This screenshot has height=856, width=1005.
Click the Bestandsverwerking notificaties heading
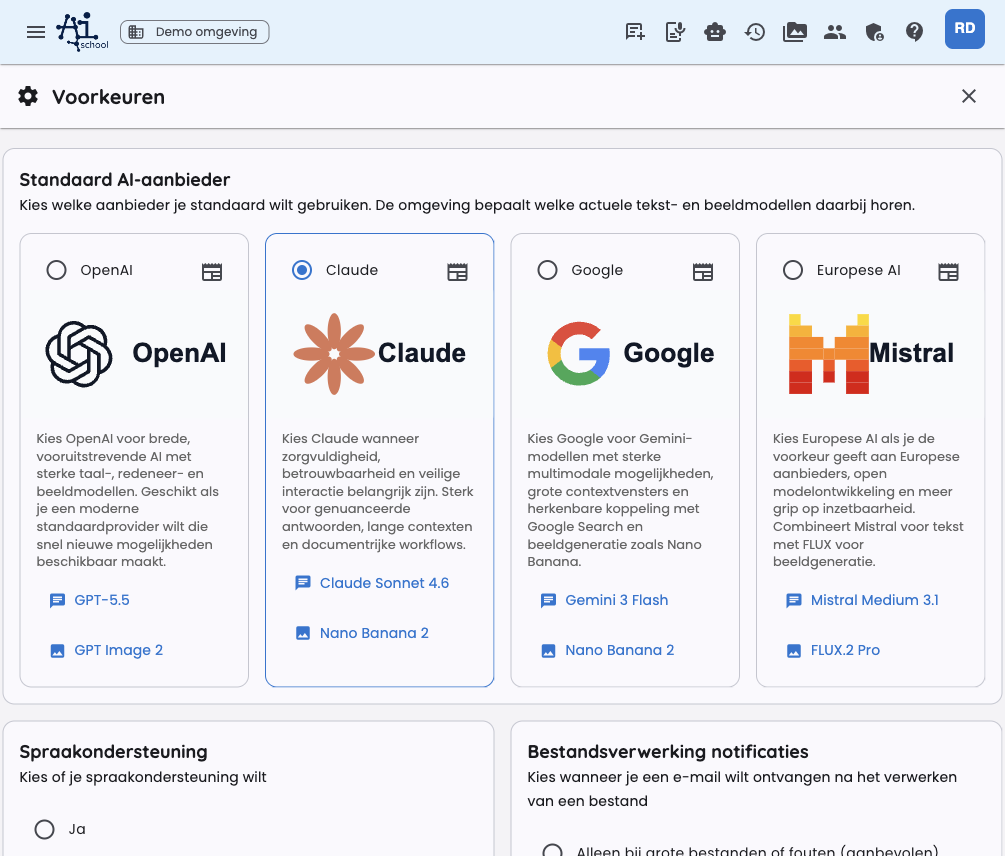pos(668,752)
